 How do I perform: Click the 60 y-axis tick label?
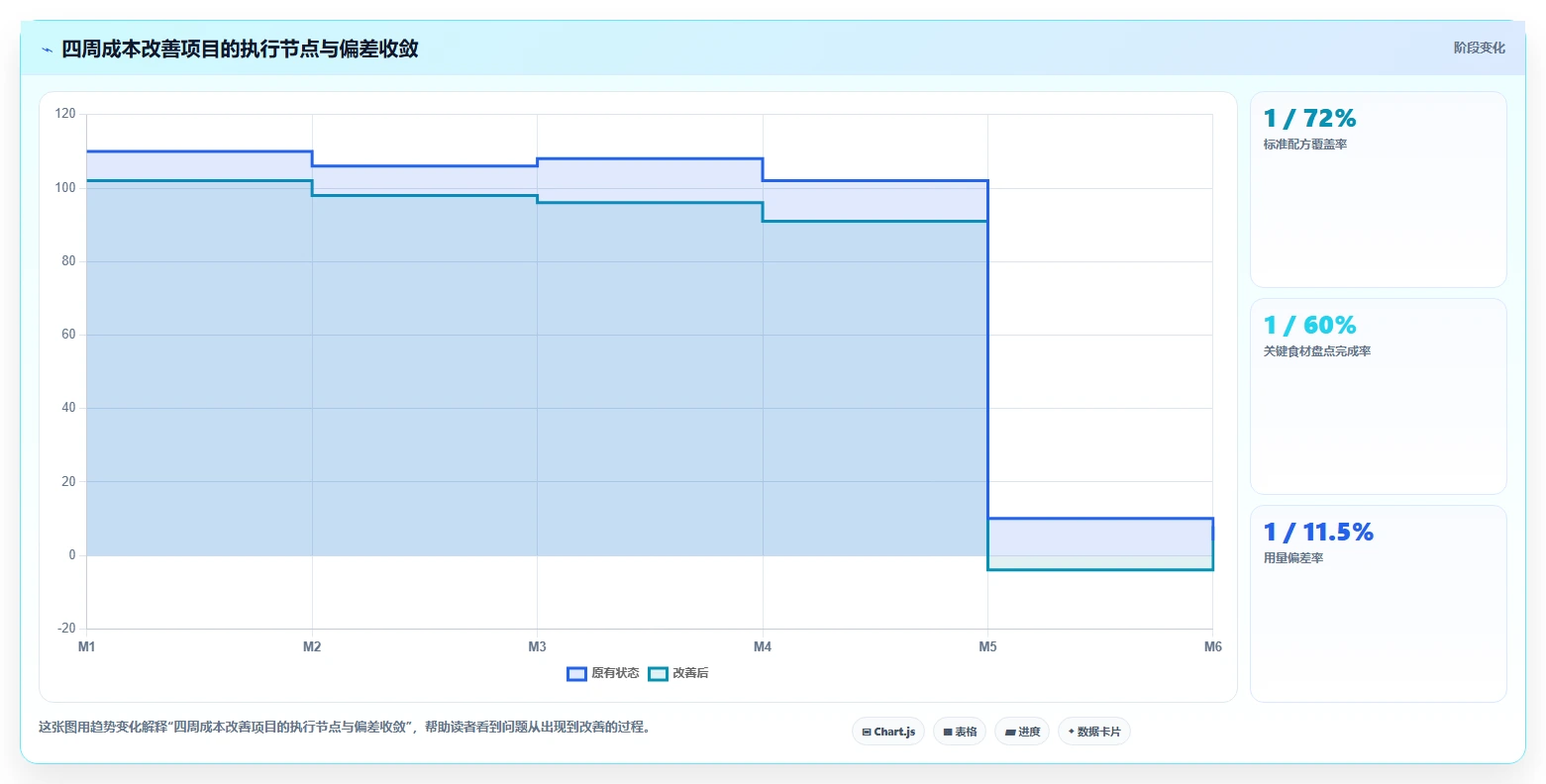68,335
